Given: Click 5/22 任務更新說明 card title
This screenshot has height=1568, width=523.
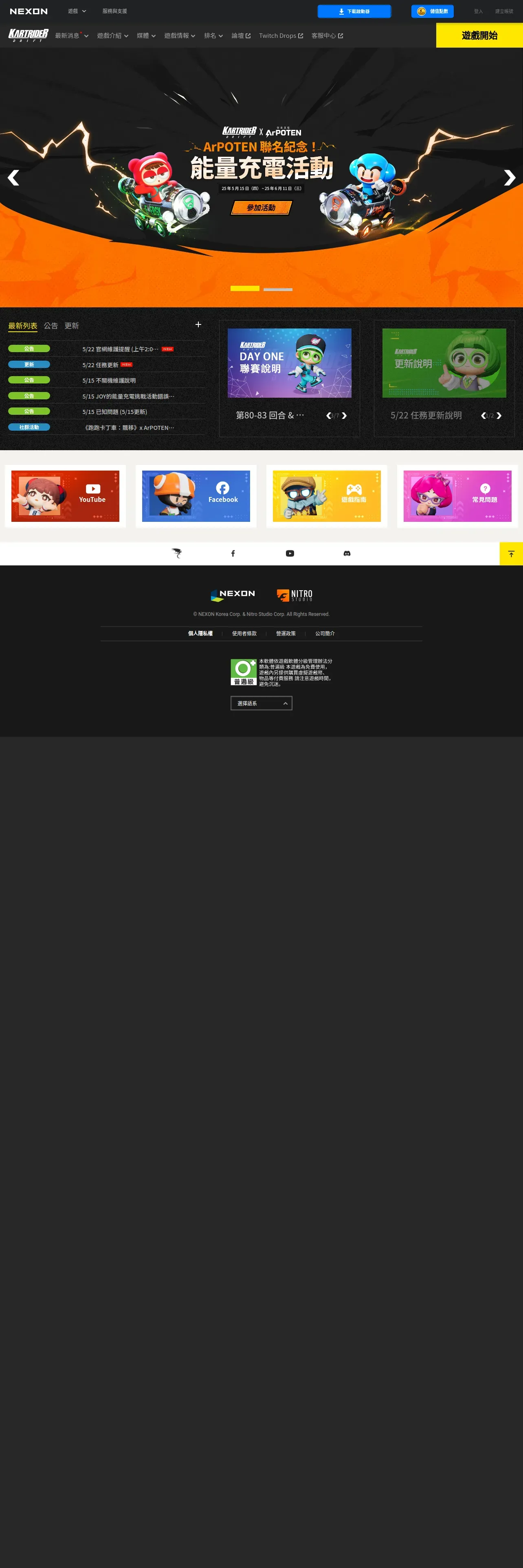Looking at the screenshot, I should 426,416.
